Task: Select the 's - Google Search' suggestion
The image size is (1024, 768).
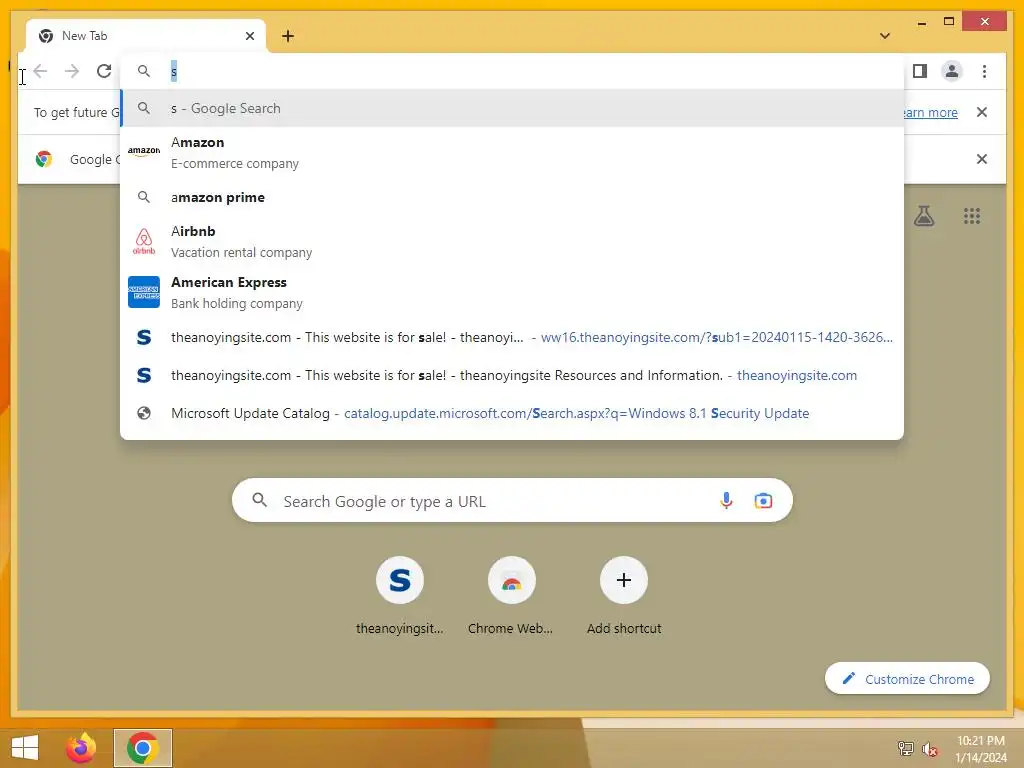Action: 512,108
